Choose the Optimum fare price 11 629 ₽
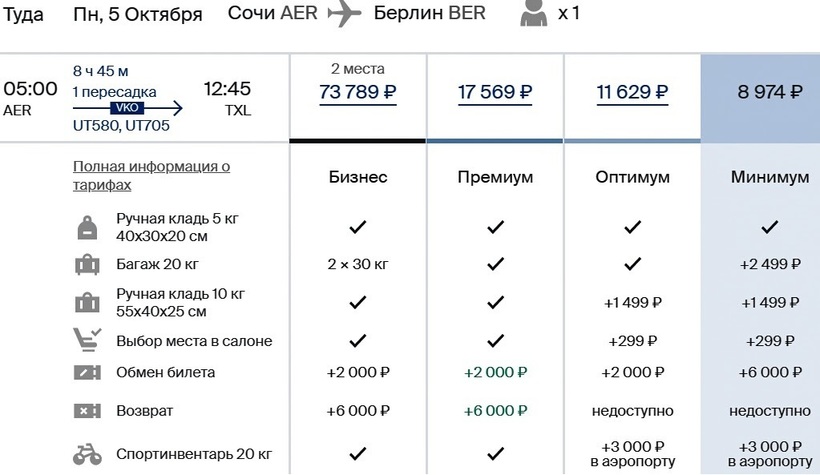 point(632,93)
